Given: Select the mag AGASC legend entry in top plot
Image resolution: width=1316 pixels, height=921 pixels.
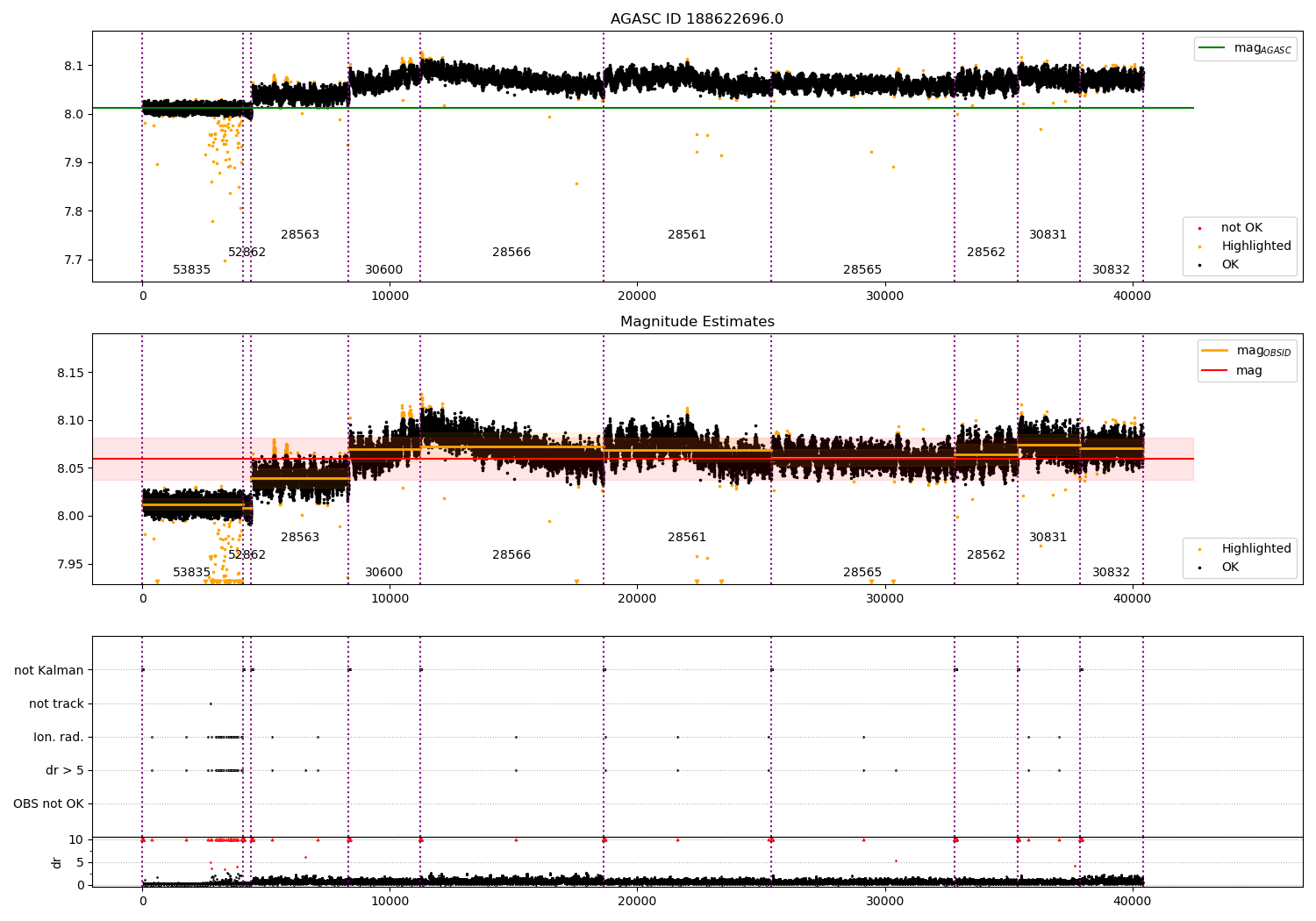Looking at the screenshot, I should (x=1246, y=48).
